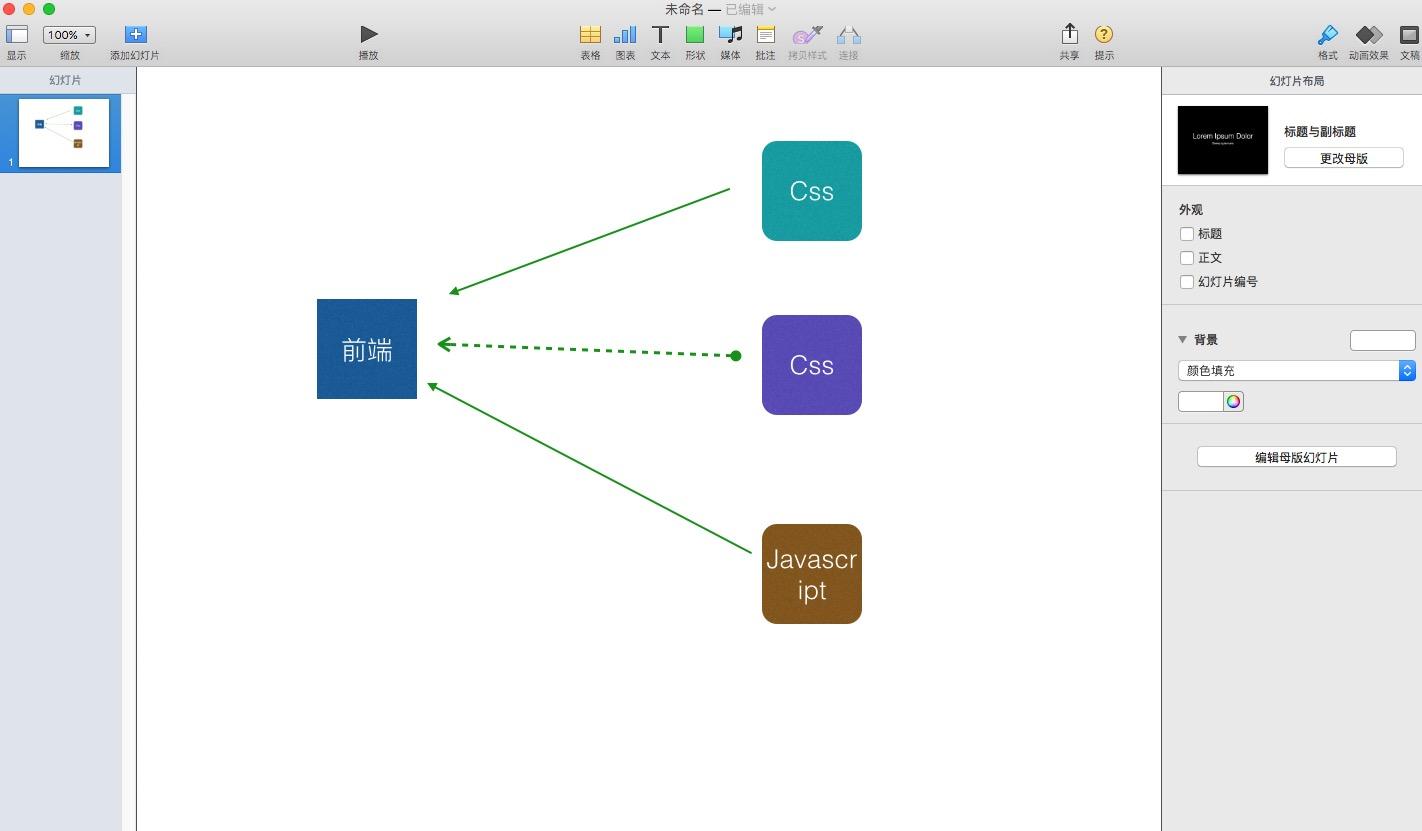Enable the 正文 body checkbox
The width and height of the screenshot is (1422, 831).
[1187, 257]
